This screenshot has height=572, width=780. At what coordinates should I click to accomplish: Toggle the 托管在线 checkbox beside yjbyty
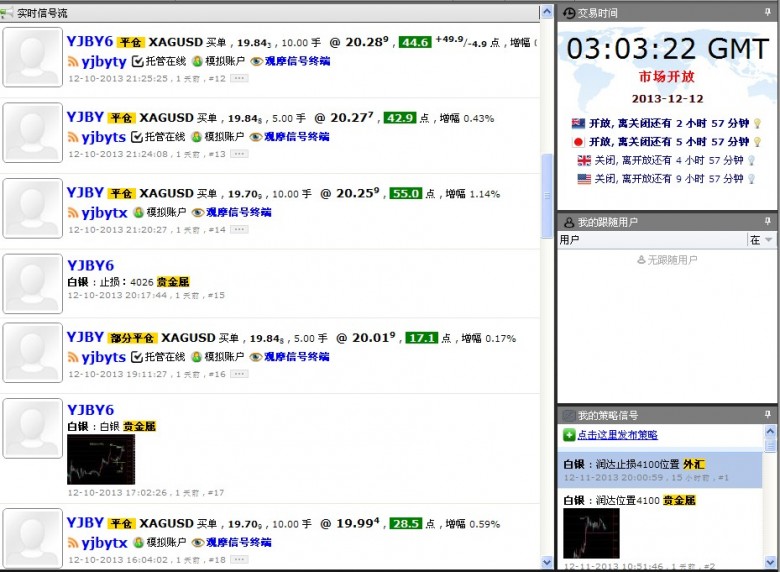tap(137, 61)
